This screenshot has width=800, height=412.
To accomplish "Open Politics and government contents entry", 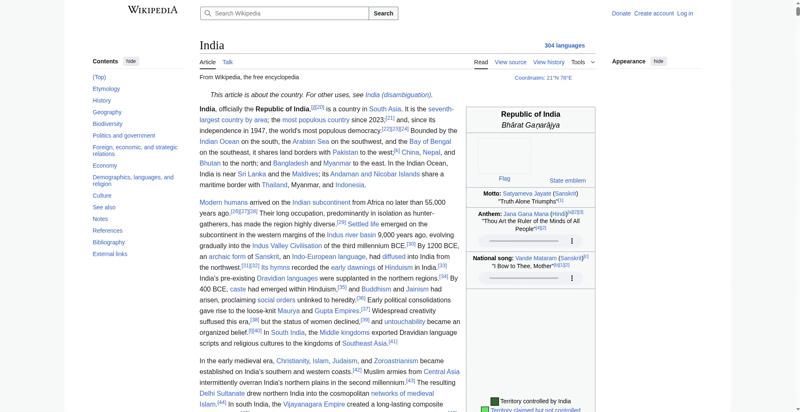I will click(x=123, y=136).
